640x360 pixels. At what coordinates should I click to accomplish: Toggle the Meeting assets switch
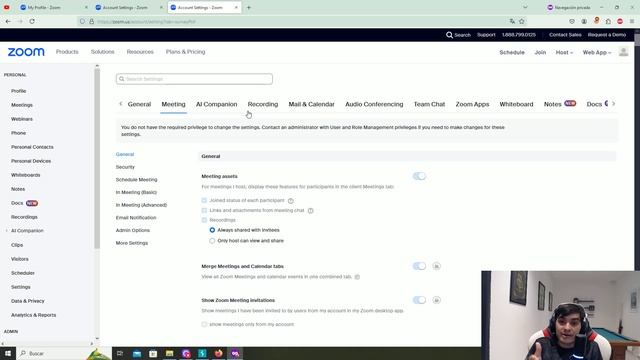point(419,176)
